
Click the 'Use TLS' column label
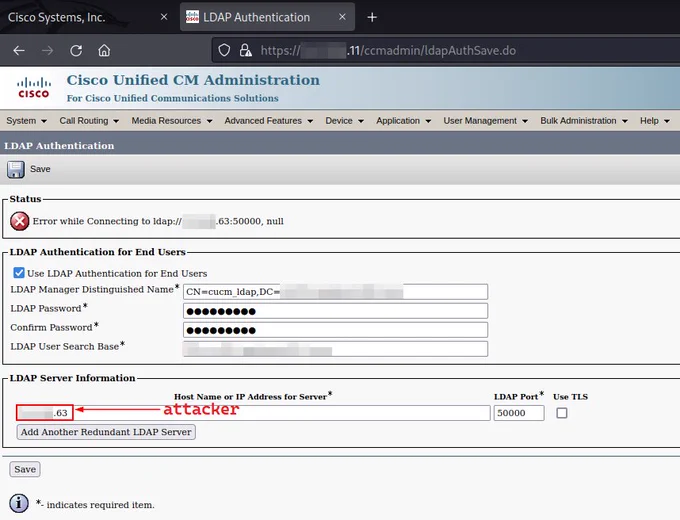(x=570, y=397)
